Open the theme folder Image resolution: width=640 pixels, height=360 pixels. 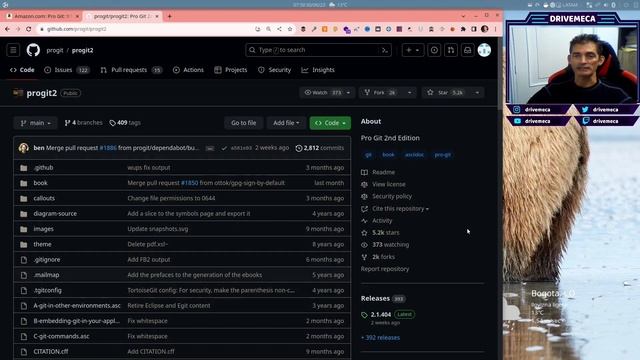(42, 244)
